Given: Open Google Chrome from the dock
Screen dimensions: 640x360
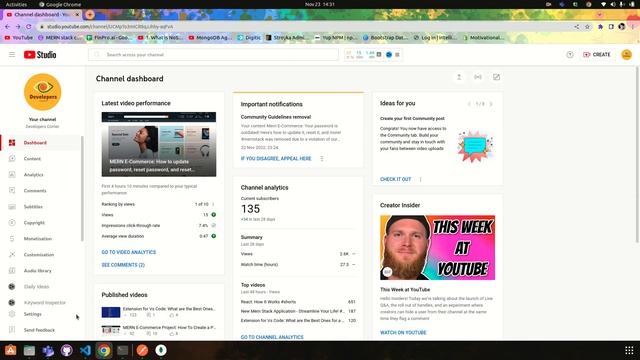Looking at the screenshot, I should (x=104, y=350).
